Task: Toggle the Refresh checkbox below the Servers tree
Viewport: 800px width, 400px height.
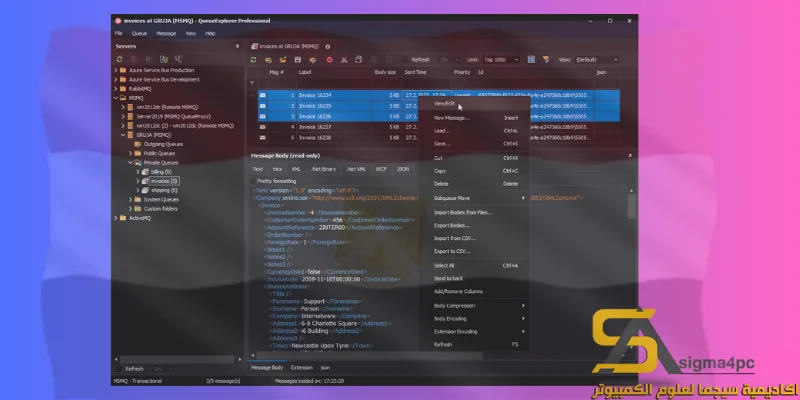Action: point(119,369)
